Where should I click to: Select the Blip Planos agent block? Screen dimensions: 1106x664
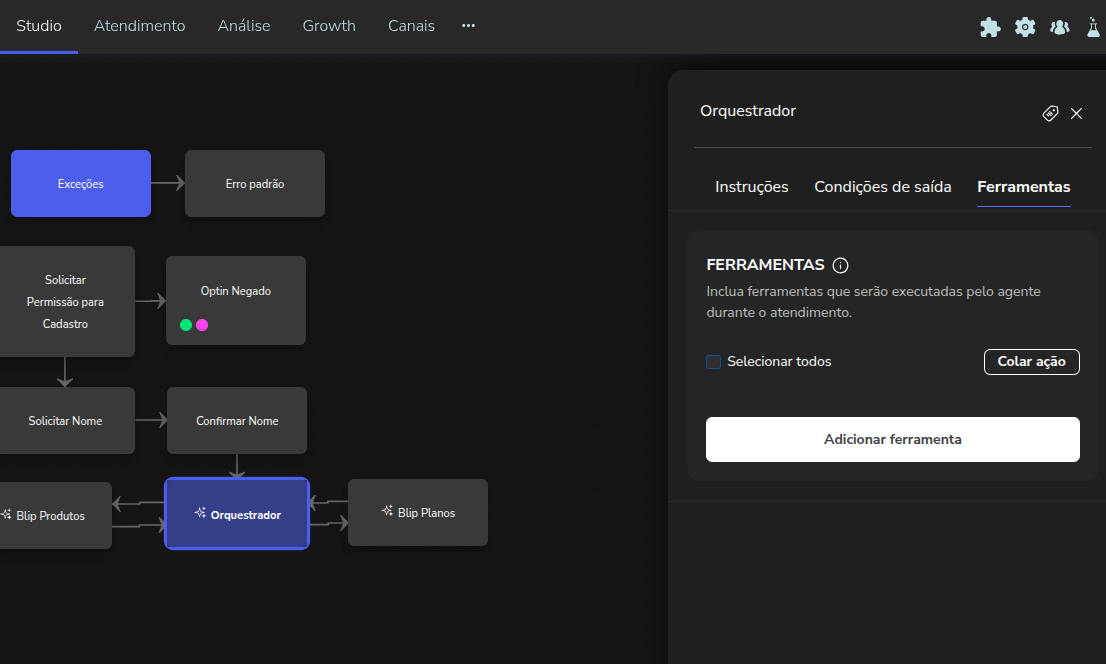click(x=418, y=513)
